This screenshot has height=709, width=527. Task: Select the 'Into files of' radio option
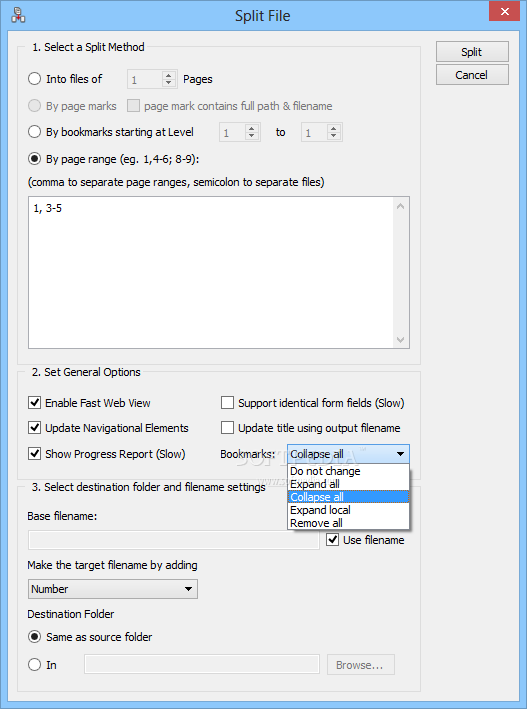click(34, 79)
